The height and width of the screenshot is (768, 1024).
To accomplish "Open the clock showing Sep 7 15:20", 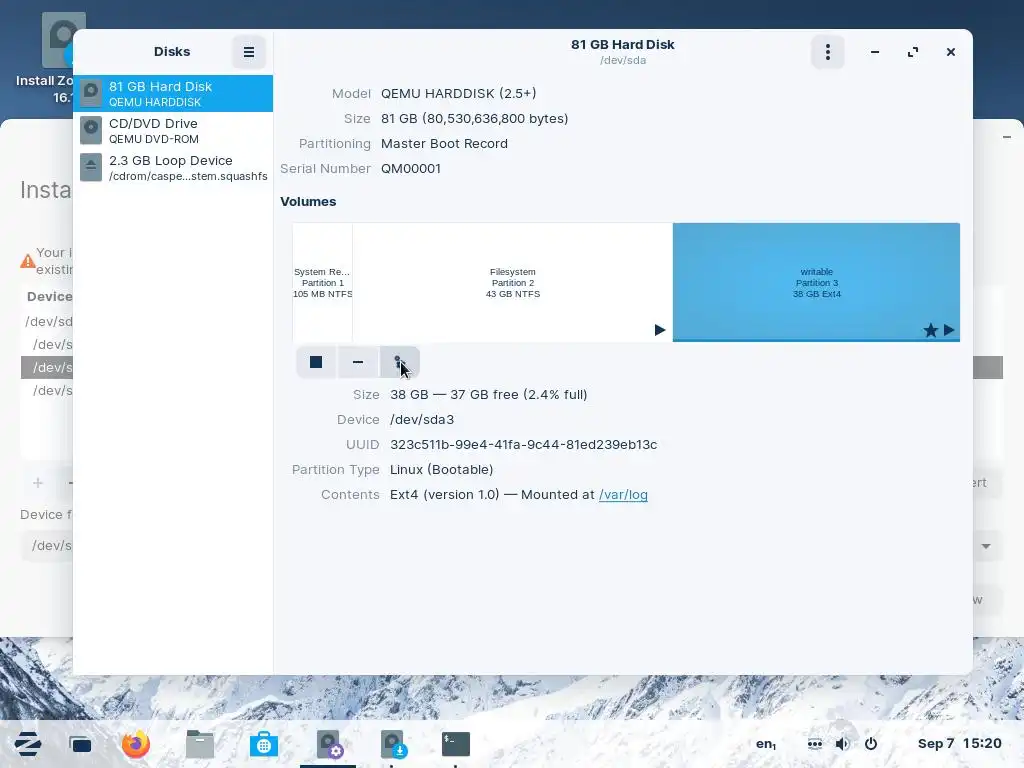I will (x=959, y=744).
